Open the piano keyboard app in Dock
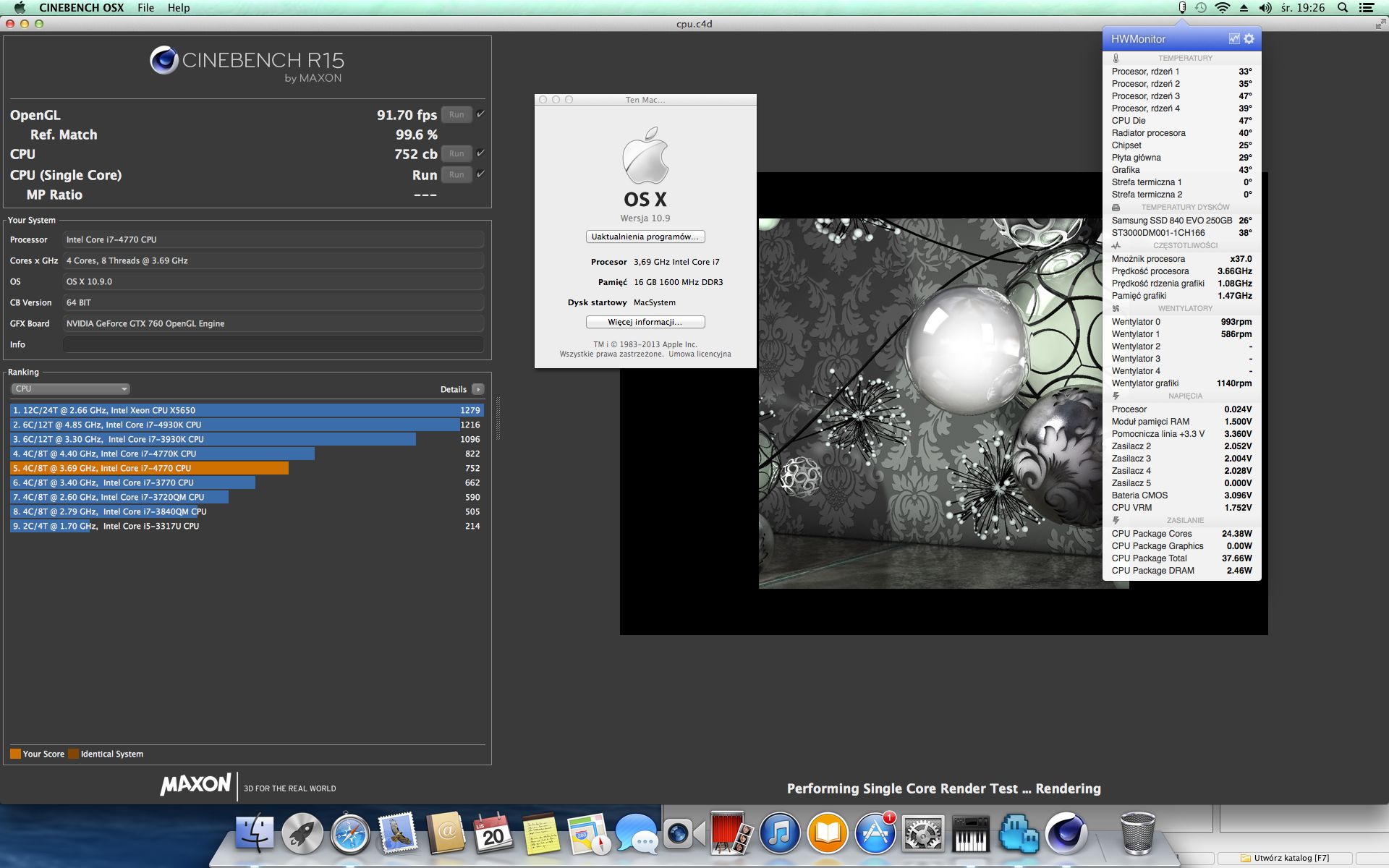 coord(971,833)
